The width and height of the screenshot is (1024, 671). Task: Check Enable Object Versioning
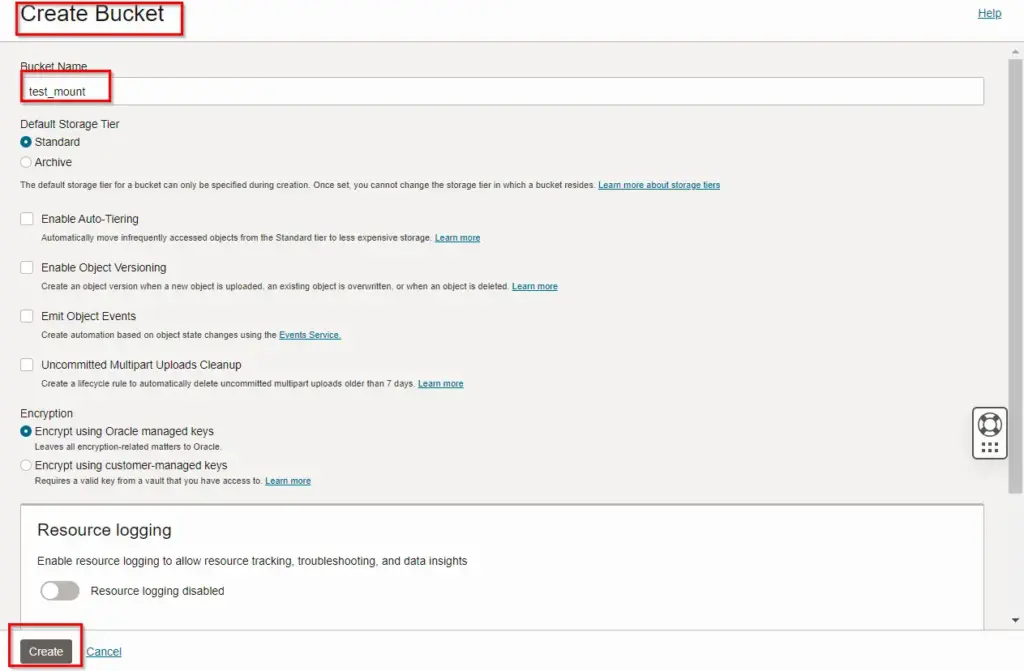pos(27,268)
